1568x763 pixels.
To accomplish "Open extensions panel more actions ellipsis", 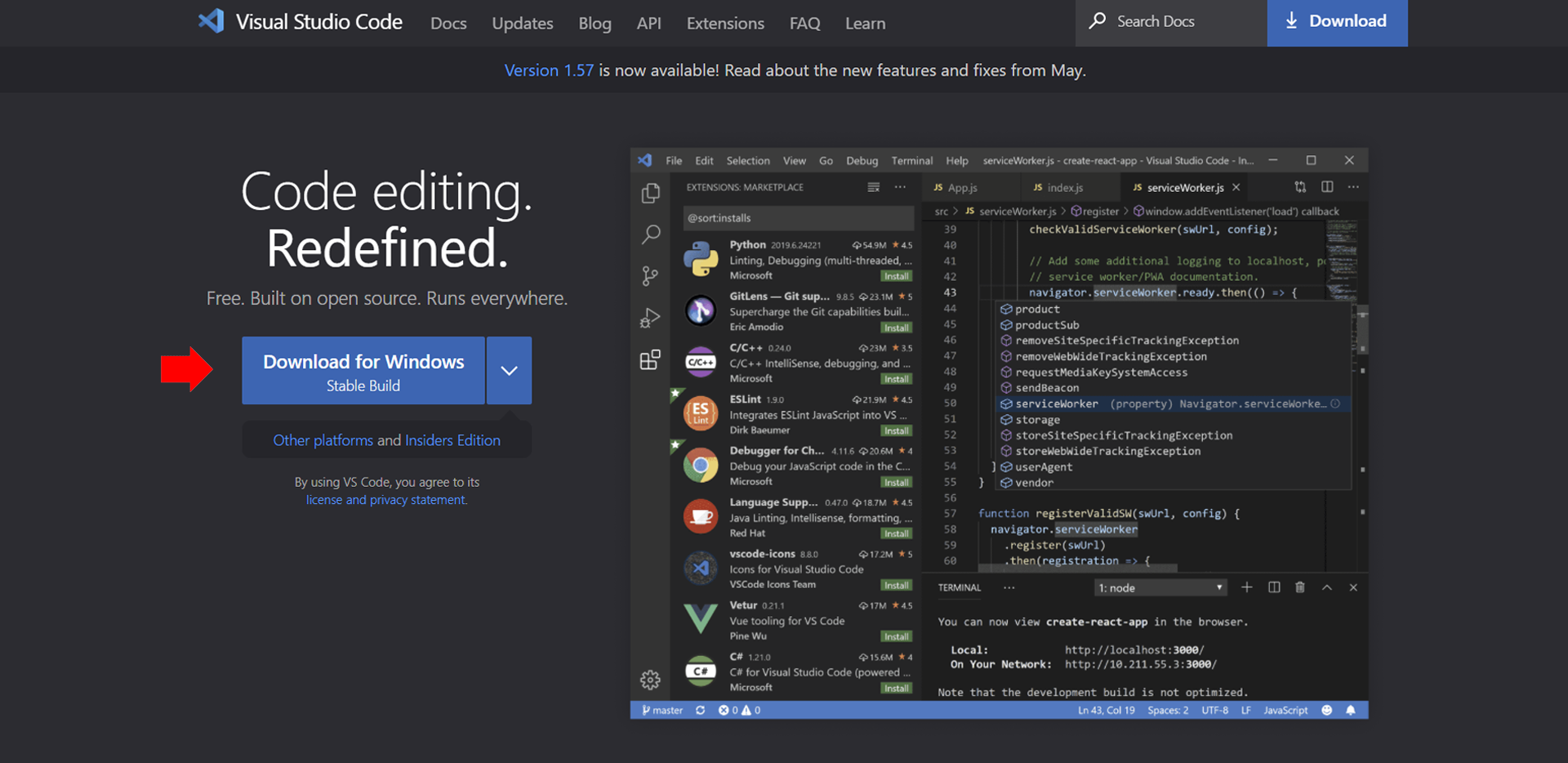I will [x=900, y=187].
